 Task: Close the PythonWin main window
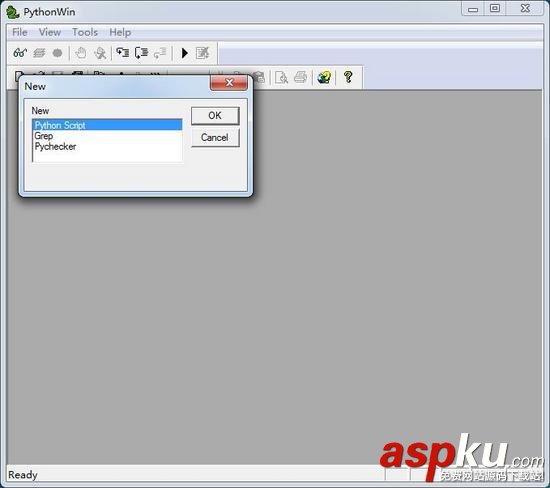click(x=525, y=8)
